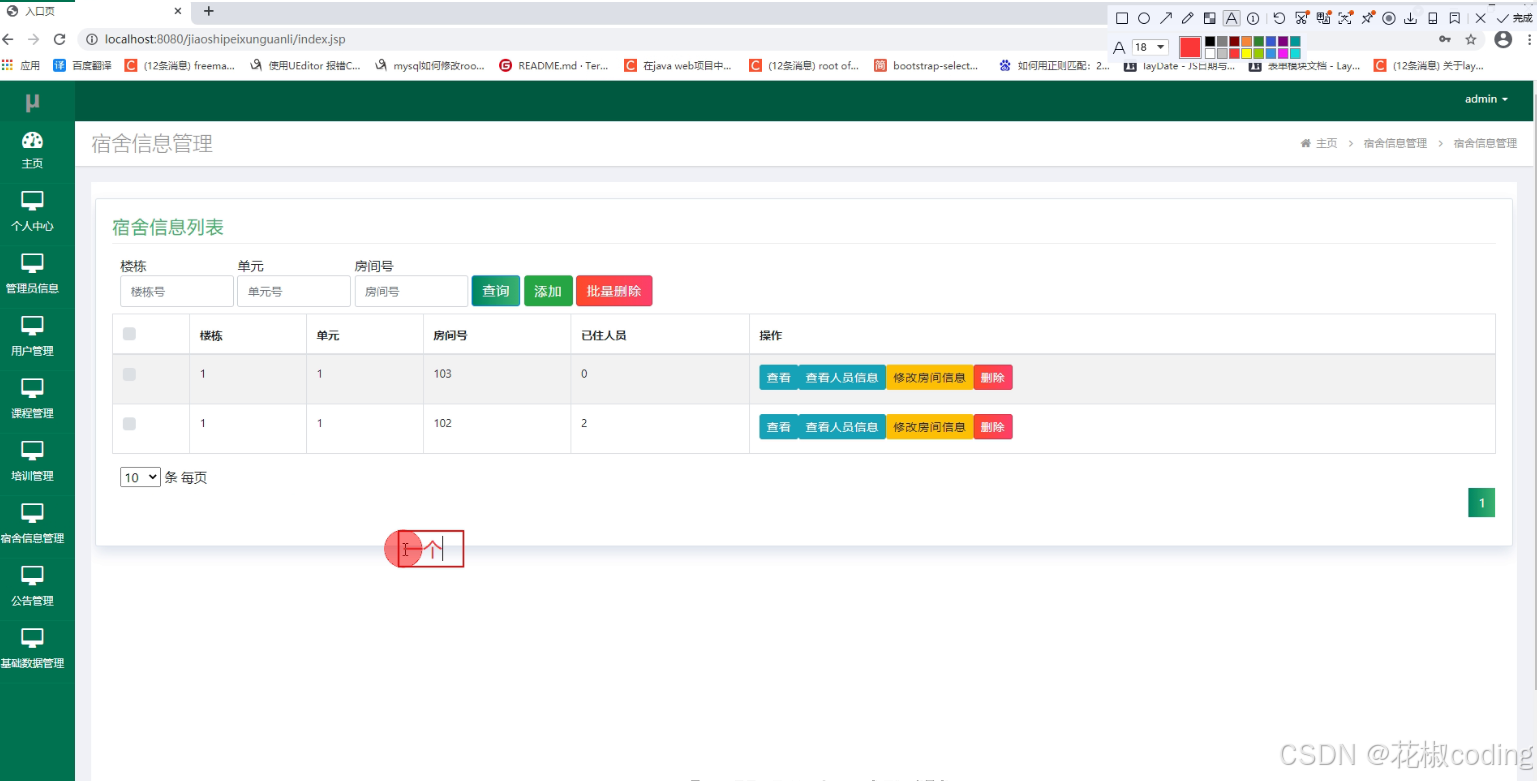Save the screenshot with download icon

point(1411,18)
